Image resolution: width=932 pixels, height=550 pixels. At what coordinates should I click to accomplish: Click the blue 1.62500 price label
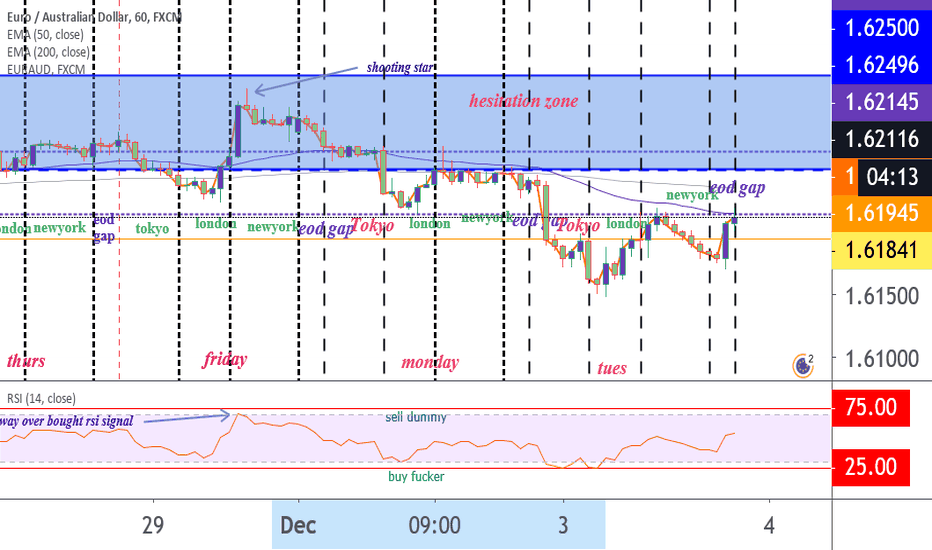[x=880, y=28]
